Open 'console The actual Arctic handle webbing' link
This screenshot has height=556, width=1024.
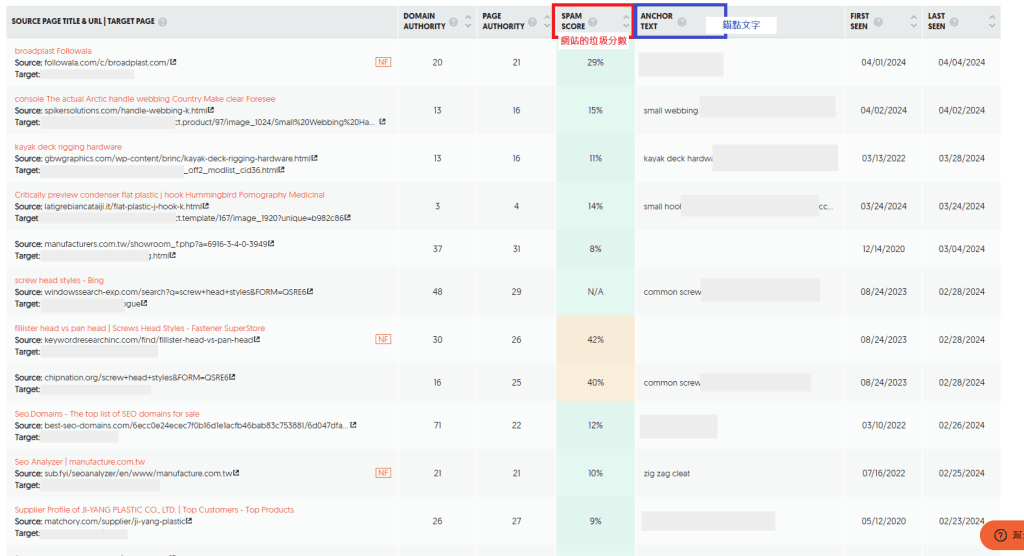click(145, 99)
